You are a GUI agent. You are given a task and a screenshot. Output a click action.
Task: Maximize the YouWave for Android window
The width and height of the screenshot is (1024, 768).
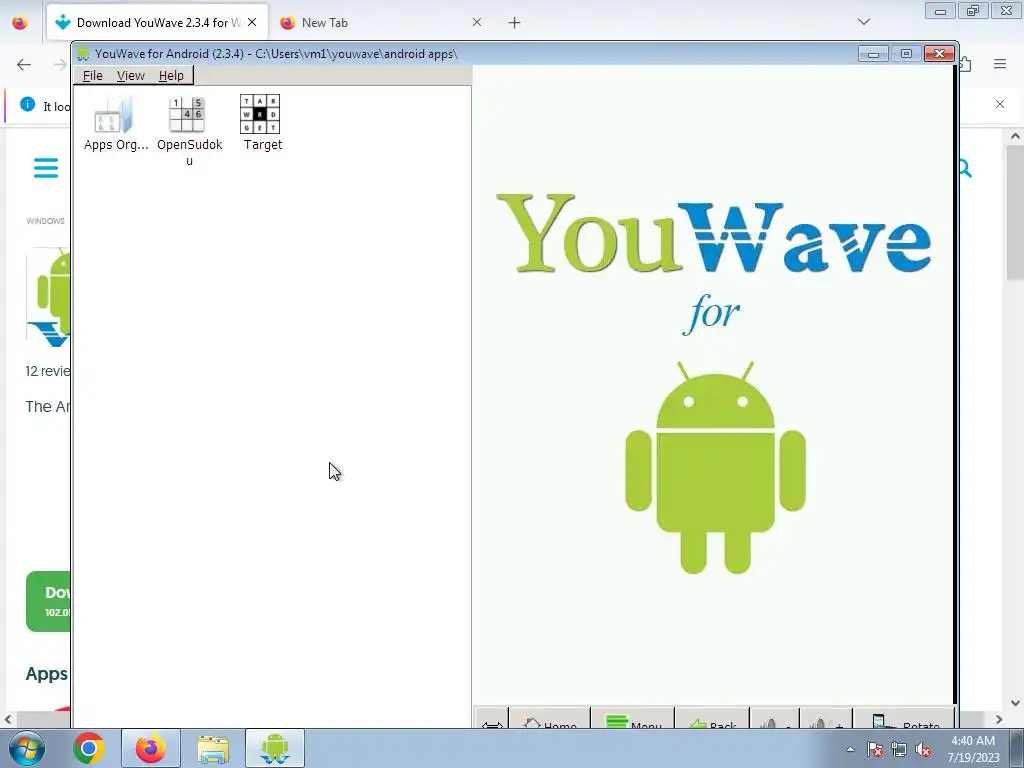(x=906, y=54)
